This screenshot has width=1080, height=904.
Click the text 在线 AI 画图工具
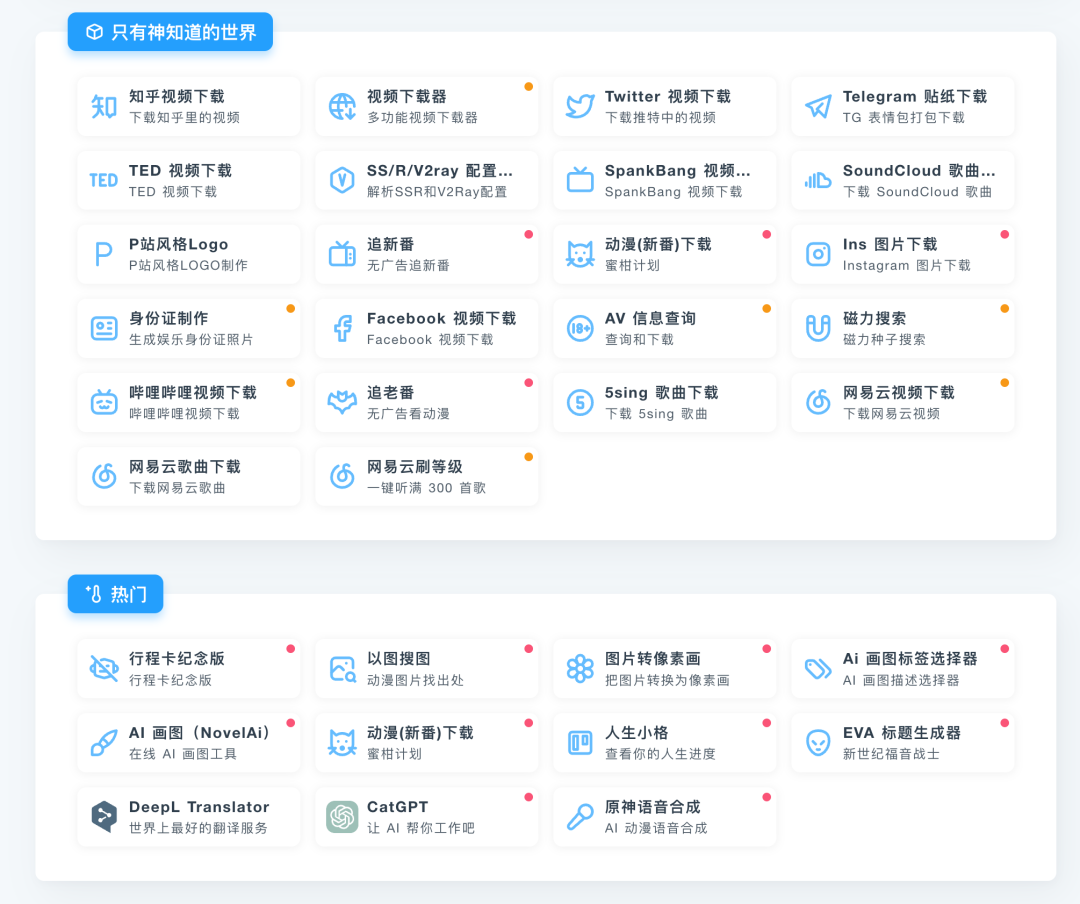183,754
